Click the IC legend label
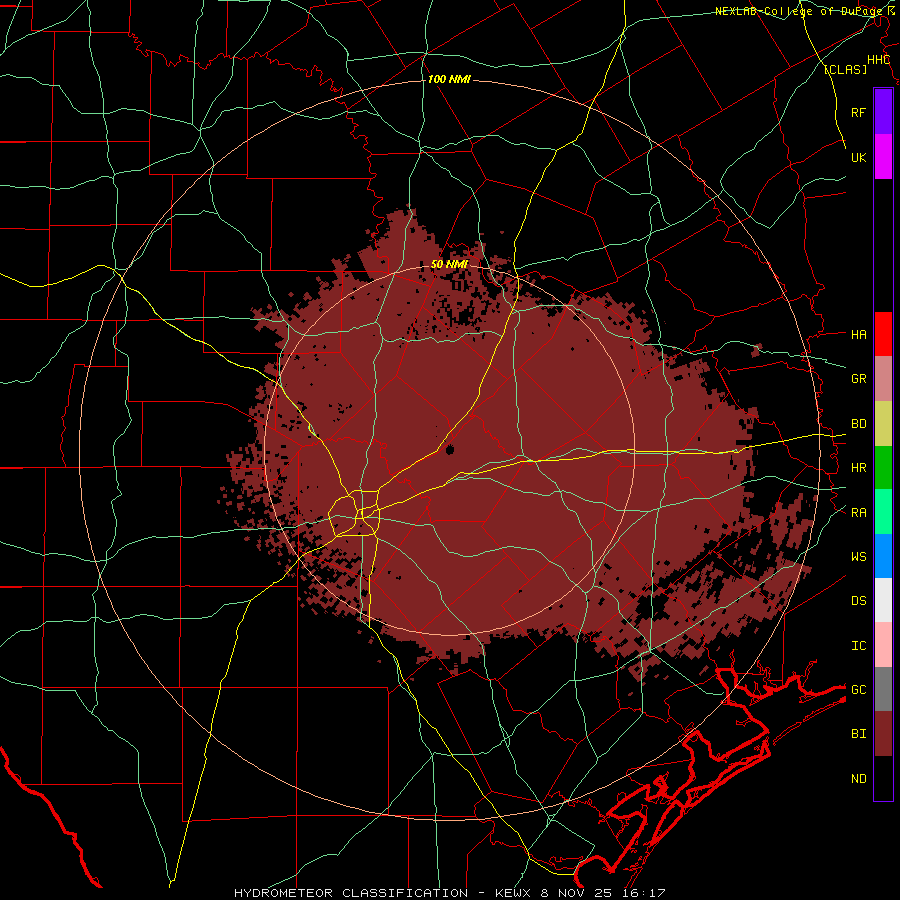900x900 pixels. point(858,645)
